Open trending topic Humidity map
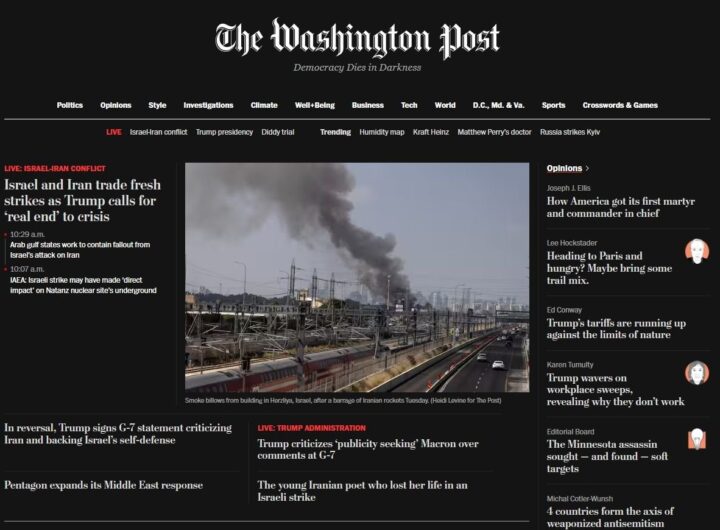 click(382, 132)
